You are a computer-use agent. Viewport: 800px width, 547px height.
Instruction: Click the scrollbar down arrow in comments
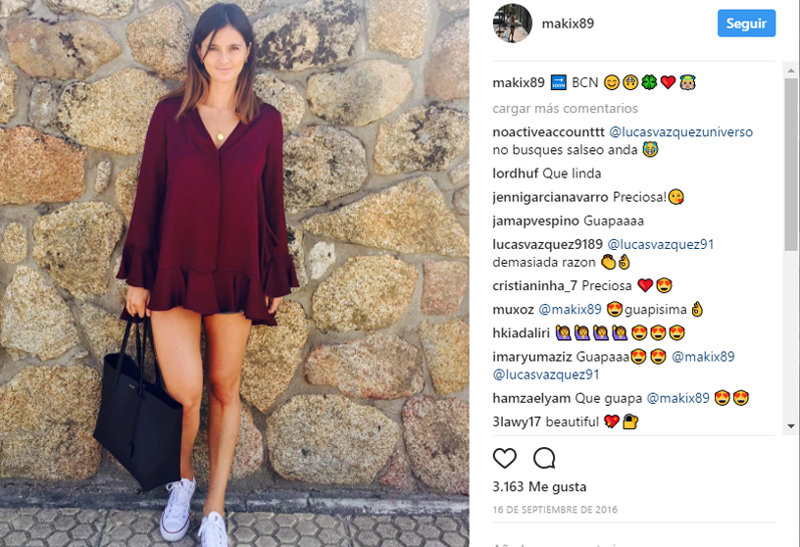pyautogui.click(x=791, y=426)
